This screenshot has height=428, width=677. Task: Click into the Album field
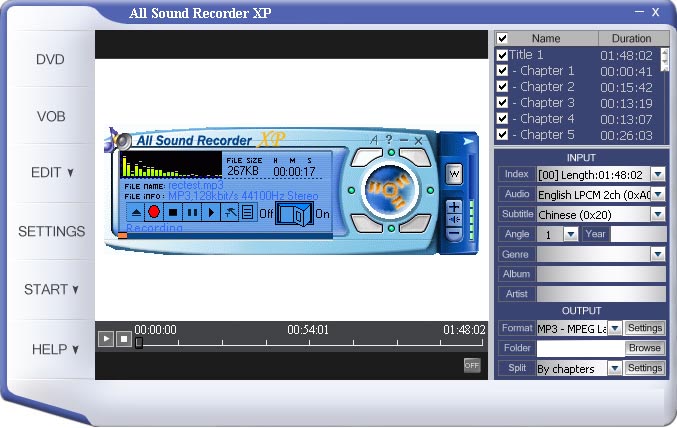click(601, 274)
